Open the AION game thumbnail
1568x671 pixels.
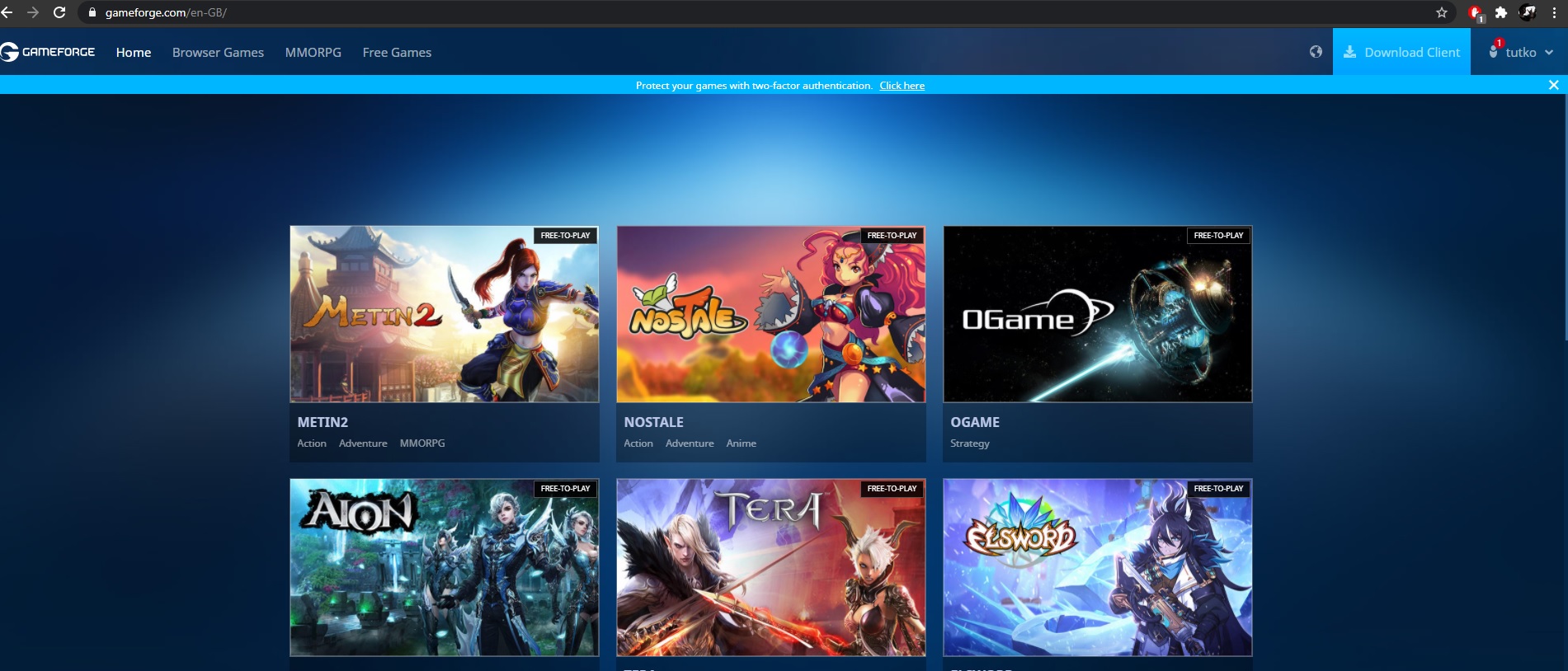coord(445,567)
